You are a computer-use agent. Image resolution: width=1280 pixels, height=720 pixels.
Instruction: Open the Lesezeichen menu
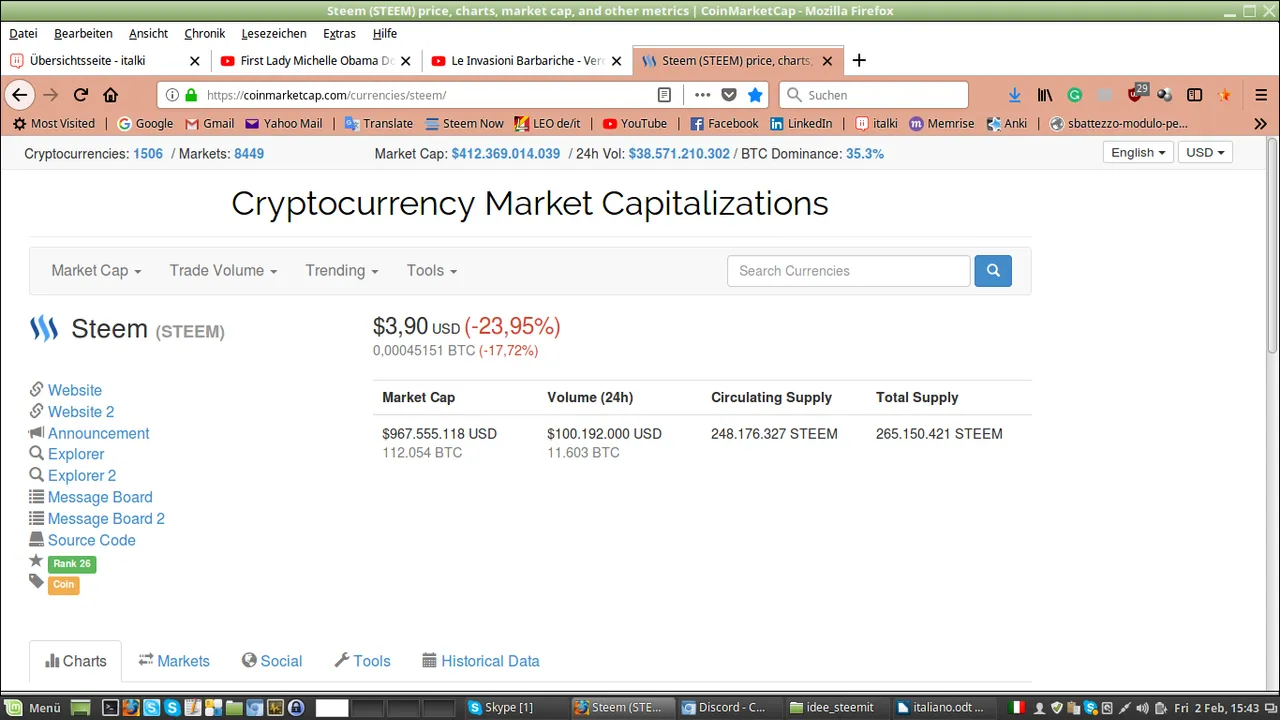point(275,34)
